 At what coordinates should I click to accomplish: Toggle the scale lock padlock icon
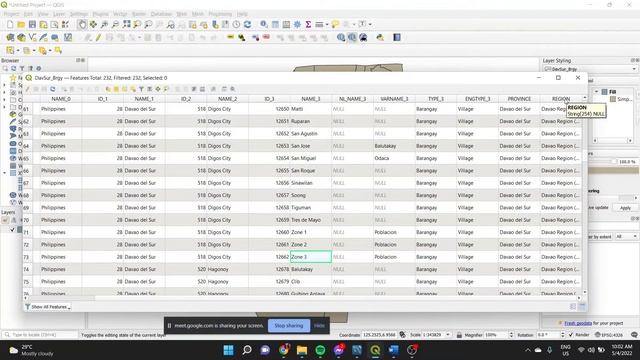point(459,335)
